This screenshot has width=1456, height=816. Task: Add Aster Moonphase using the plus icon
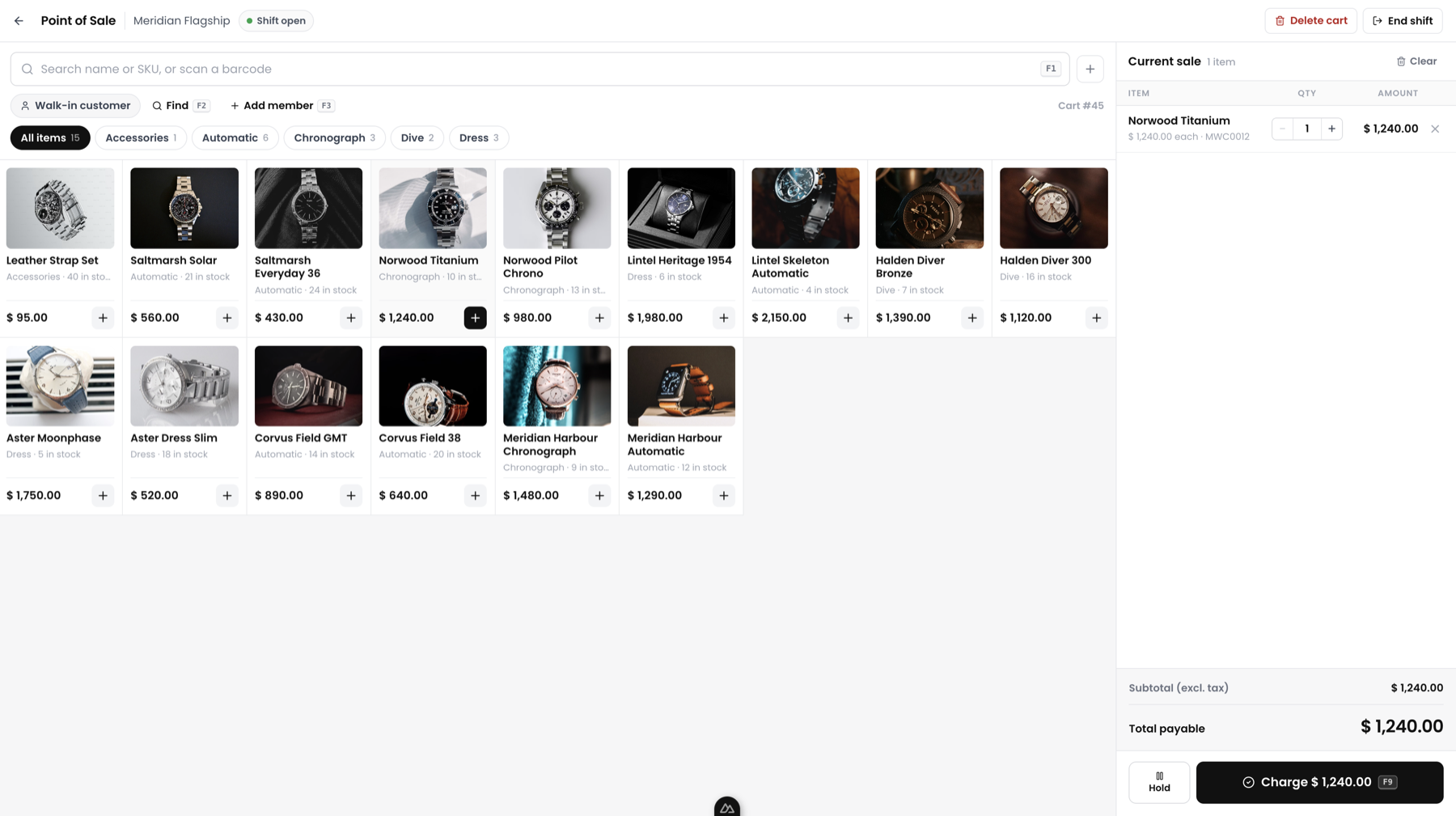coord(103,496)
